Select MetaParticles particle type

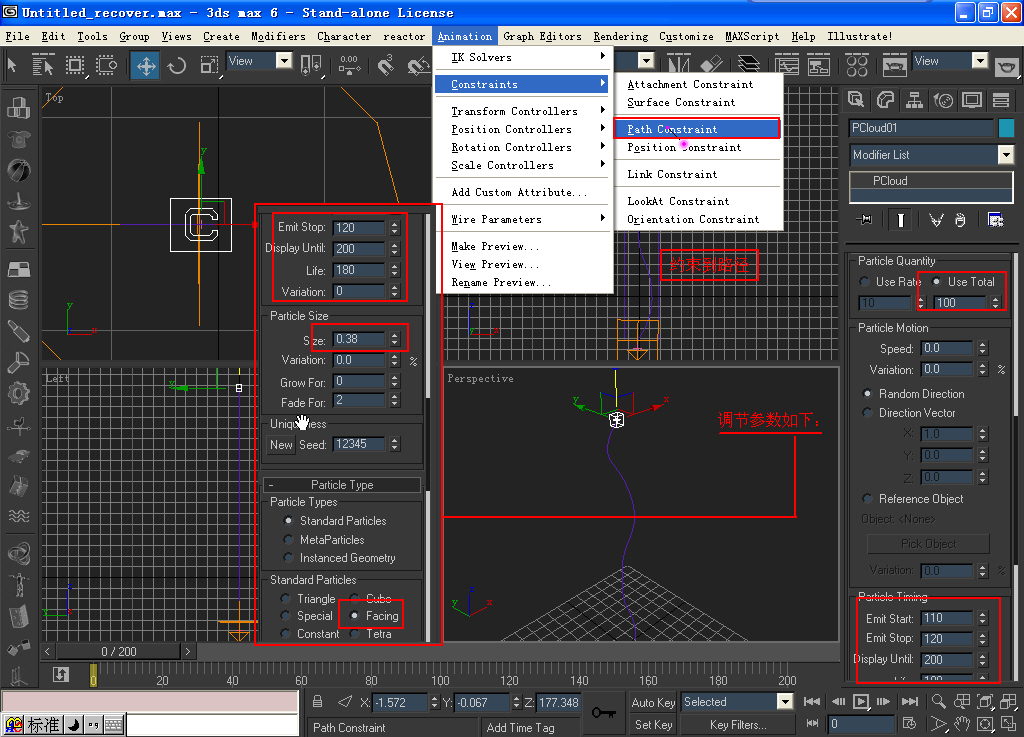[288, 540]
